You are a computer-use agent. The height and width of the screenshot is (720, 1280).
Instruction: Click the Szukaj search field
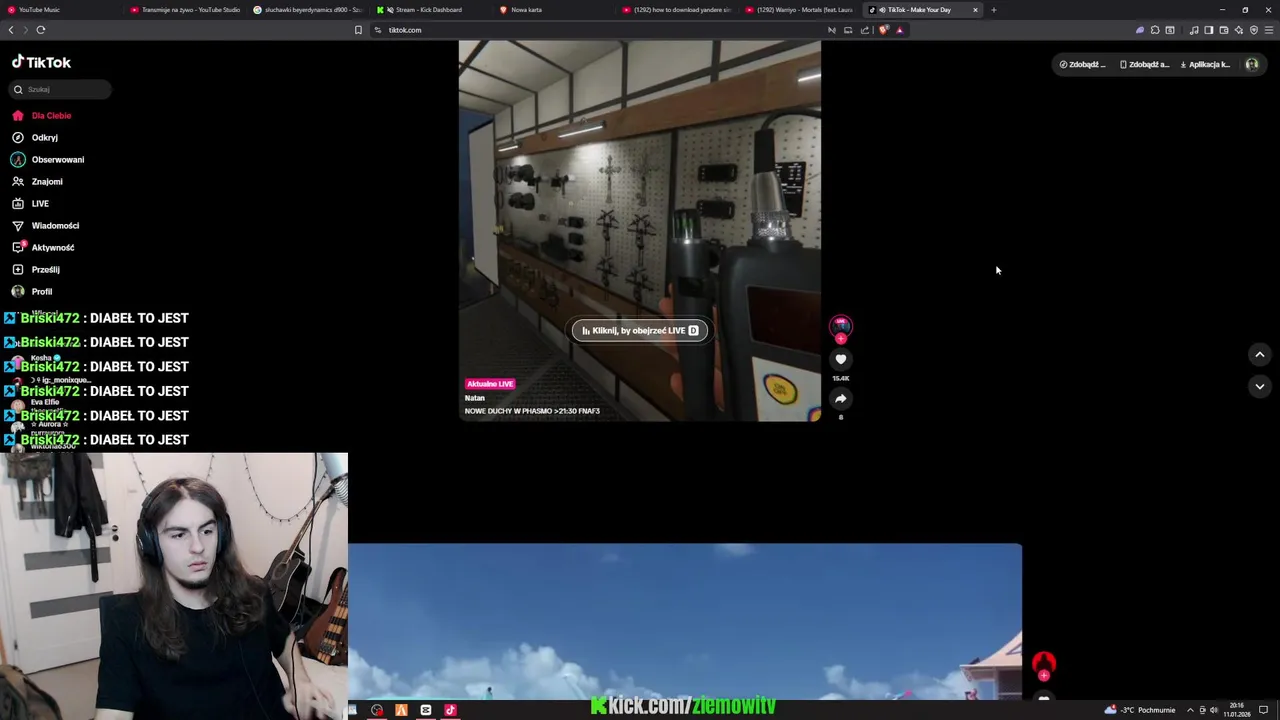tap(61, 89)
